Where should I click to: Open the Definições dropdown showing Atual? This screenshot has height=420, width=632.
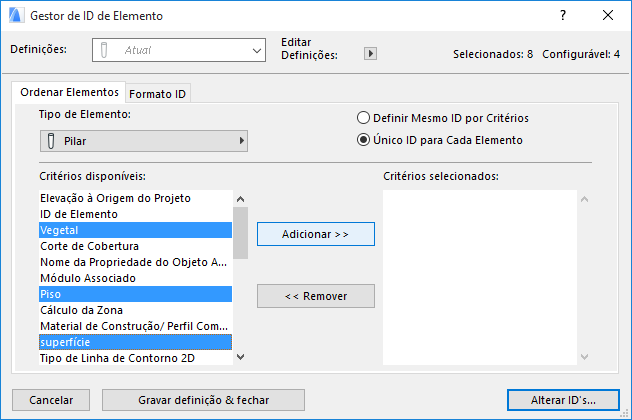(177, 48)
